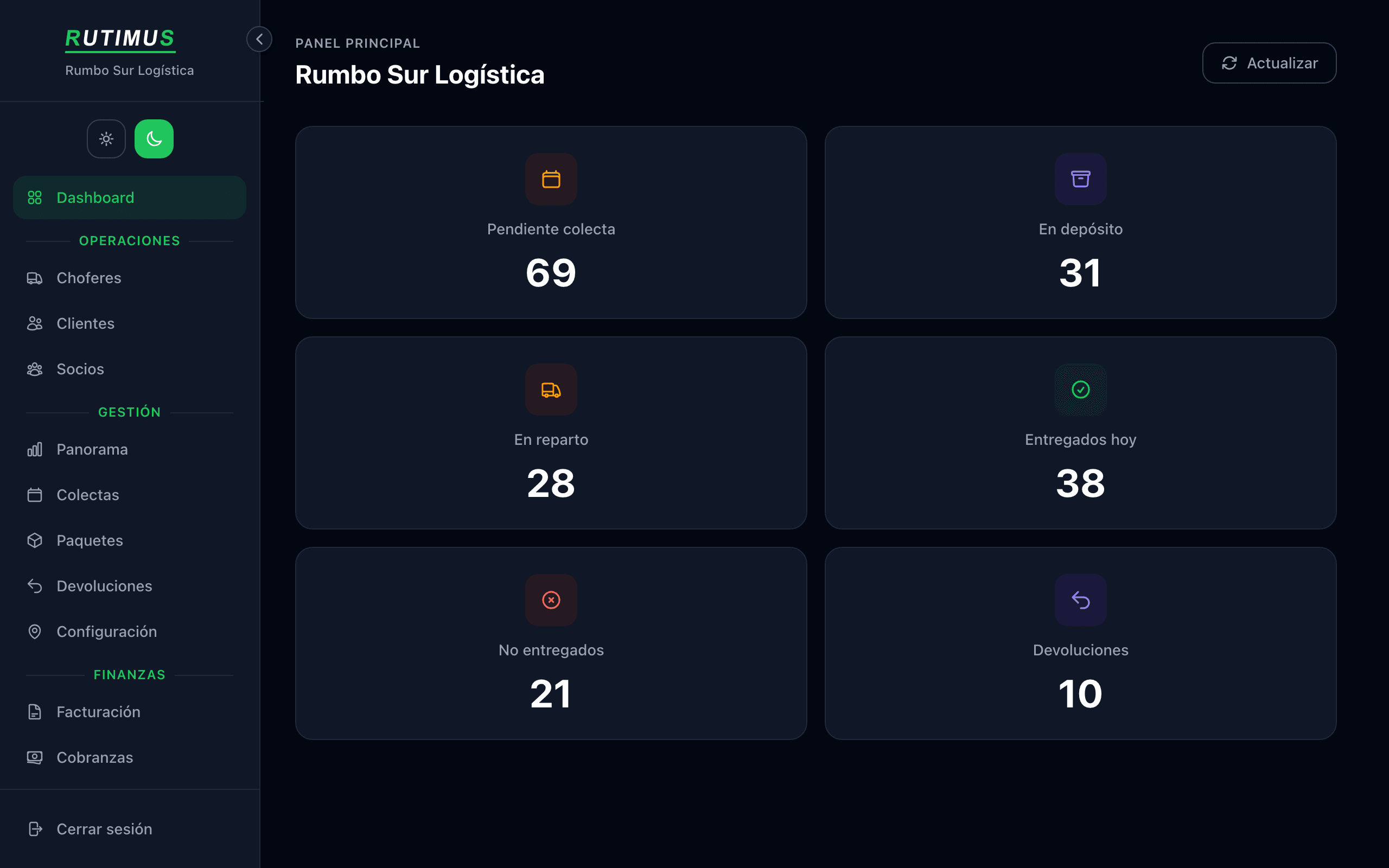Image resolution: width=1389 pixels, height=868 pixels.
Task: Collapse the sidebar with chevron arrow
Action: pos(259,39)
